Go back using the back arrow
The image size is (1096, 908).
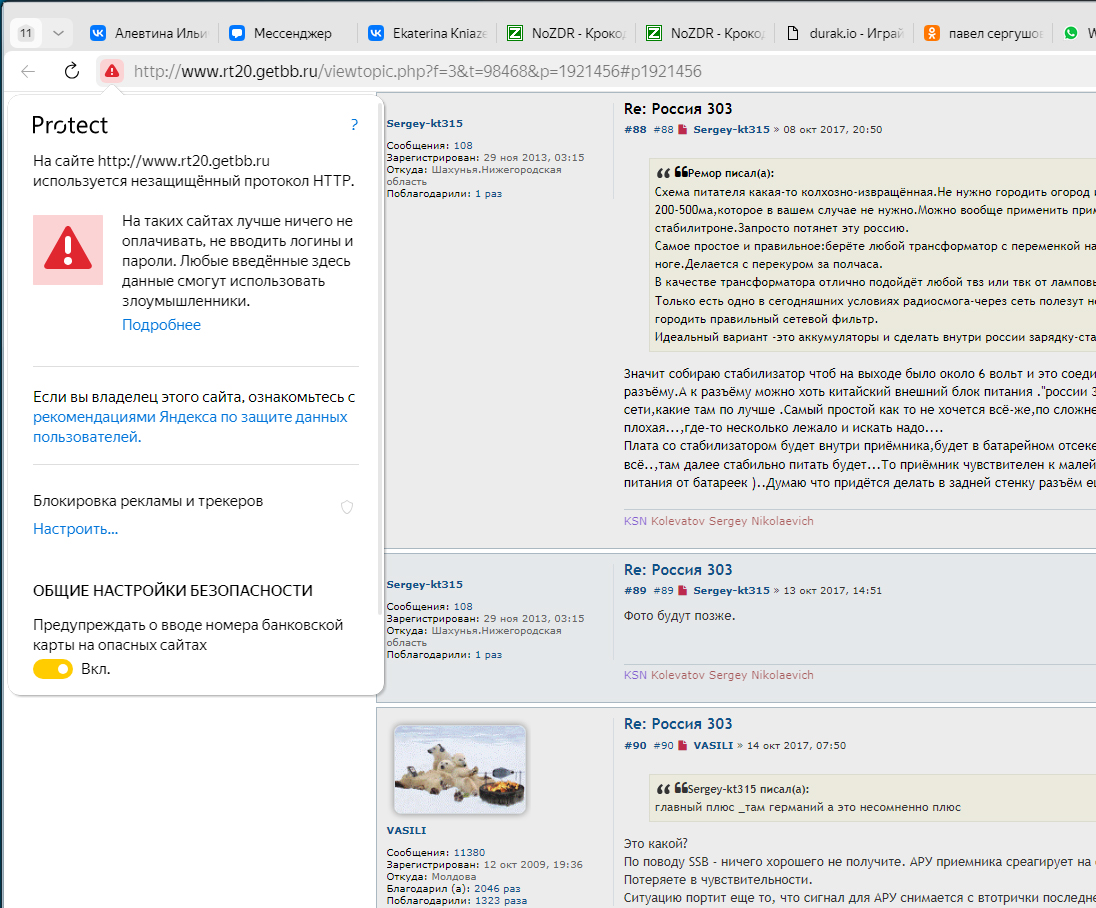[x=28, y=71]
